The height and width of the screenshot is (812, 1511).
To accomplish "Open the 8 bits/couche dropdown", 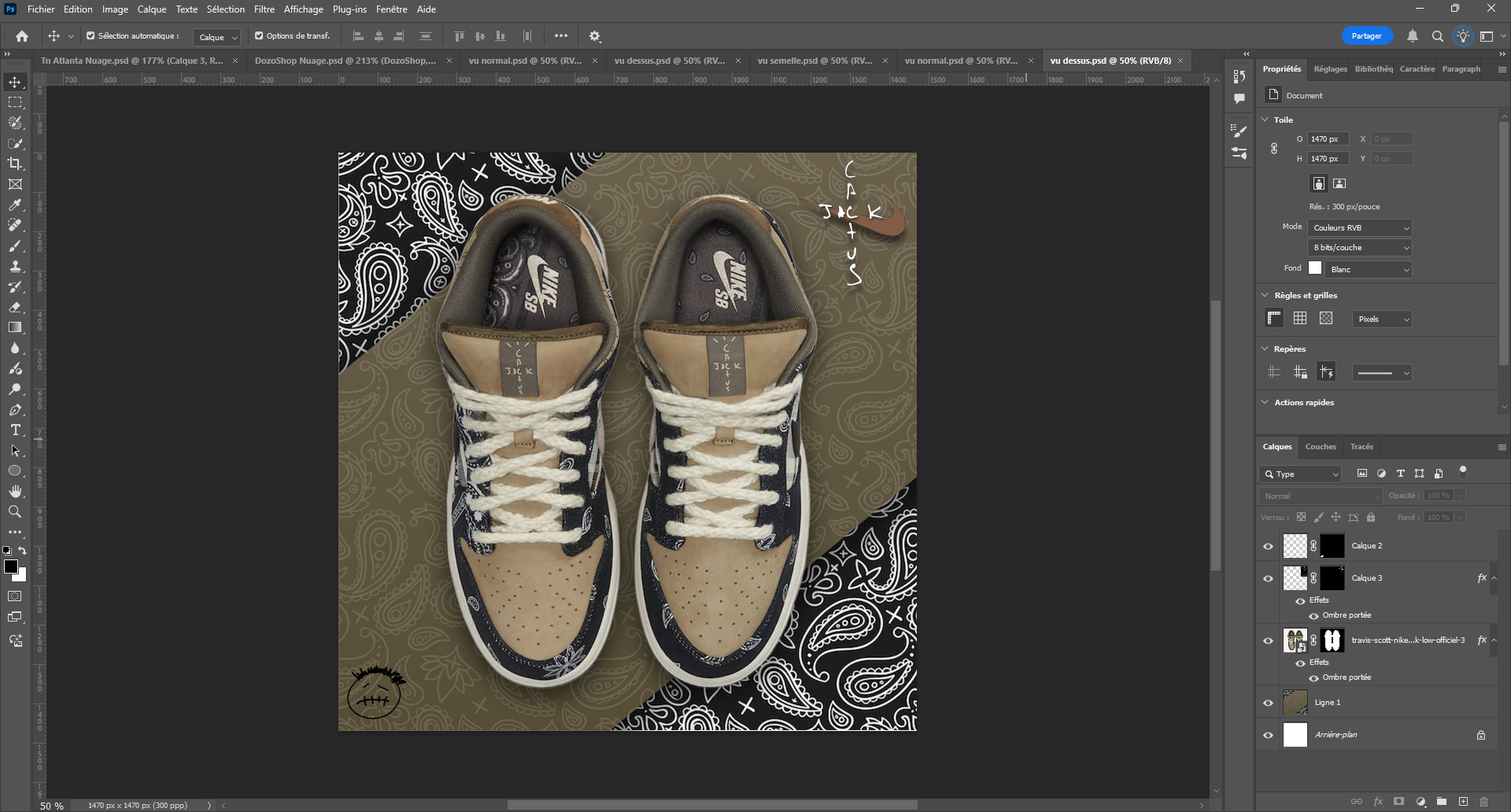I will 1360,247.
